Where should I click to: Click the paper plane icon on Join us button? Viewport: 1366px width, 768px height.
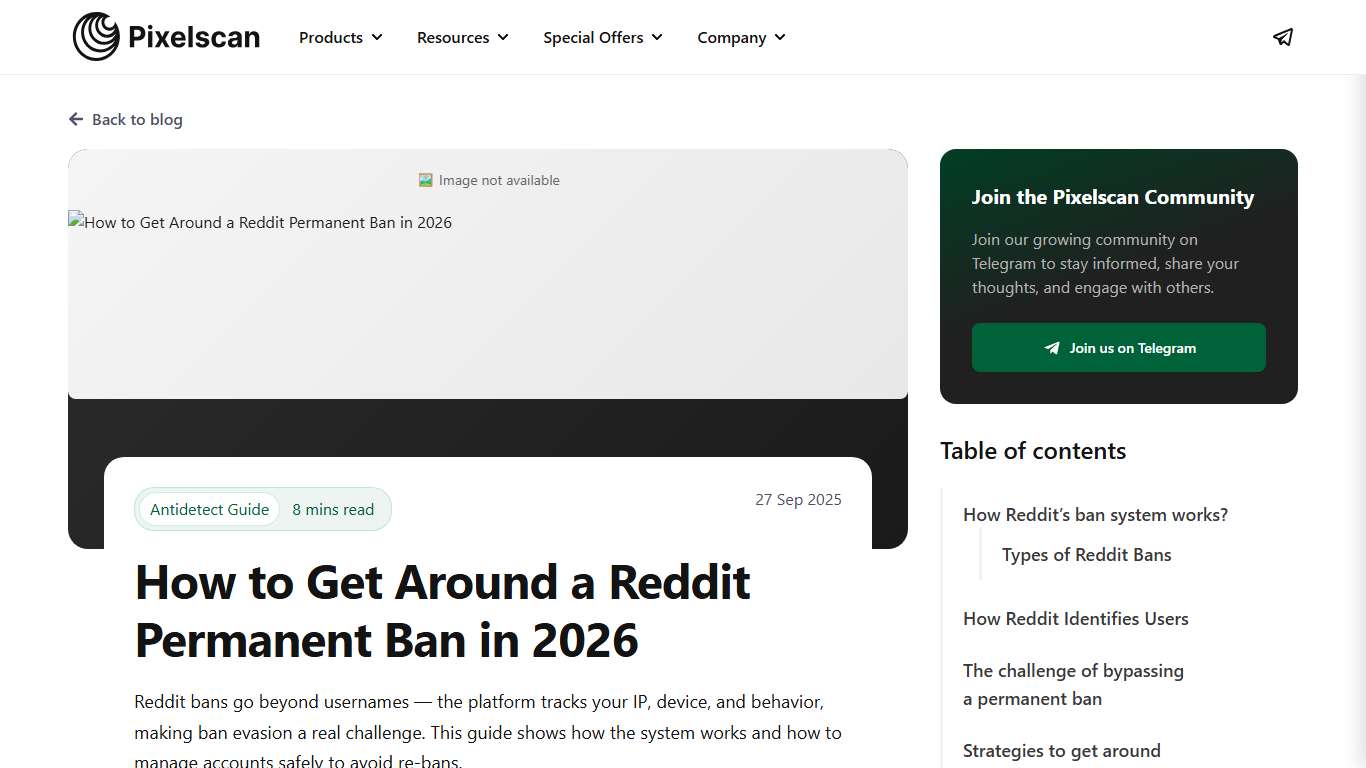coord(1051,347)
